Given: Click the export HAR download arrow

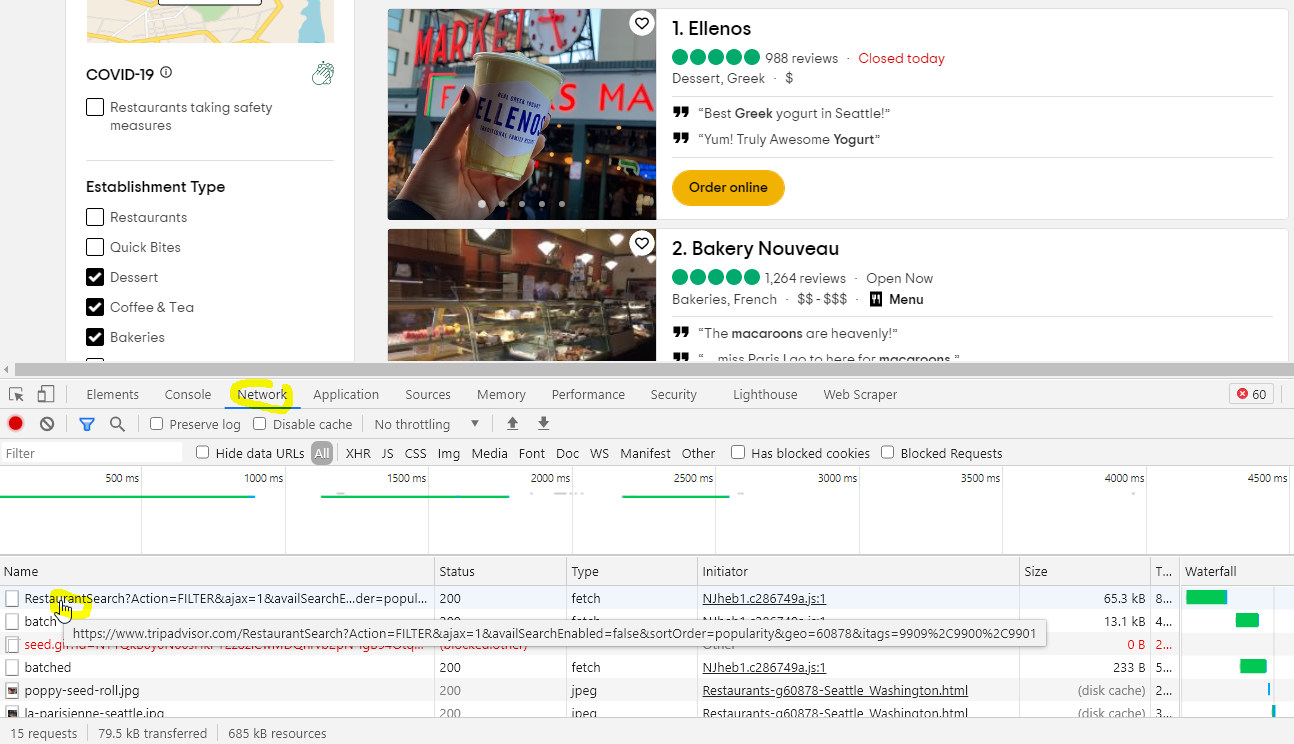Looking at the screenshot, I should tap(543, 424).
